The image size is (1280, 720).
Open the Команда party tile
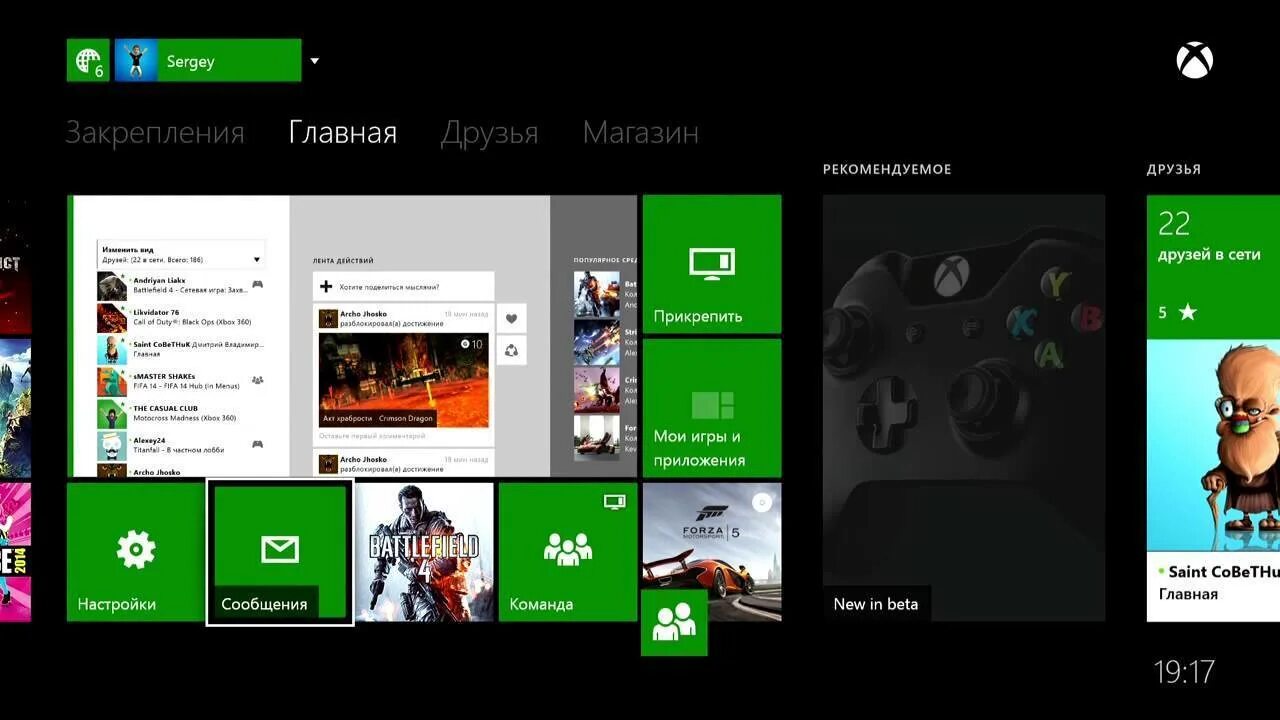[568, 552]
